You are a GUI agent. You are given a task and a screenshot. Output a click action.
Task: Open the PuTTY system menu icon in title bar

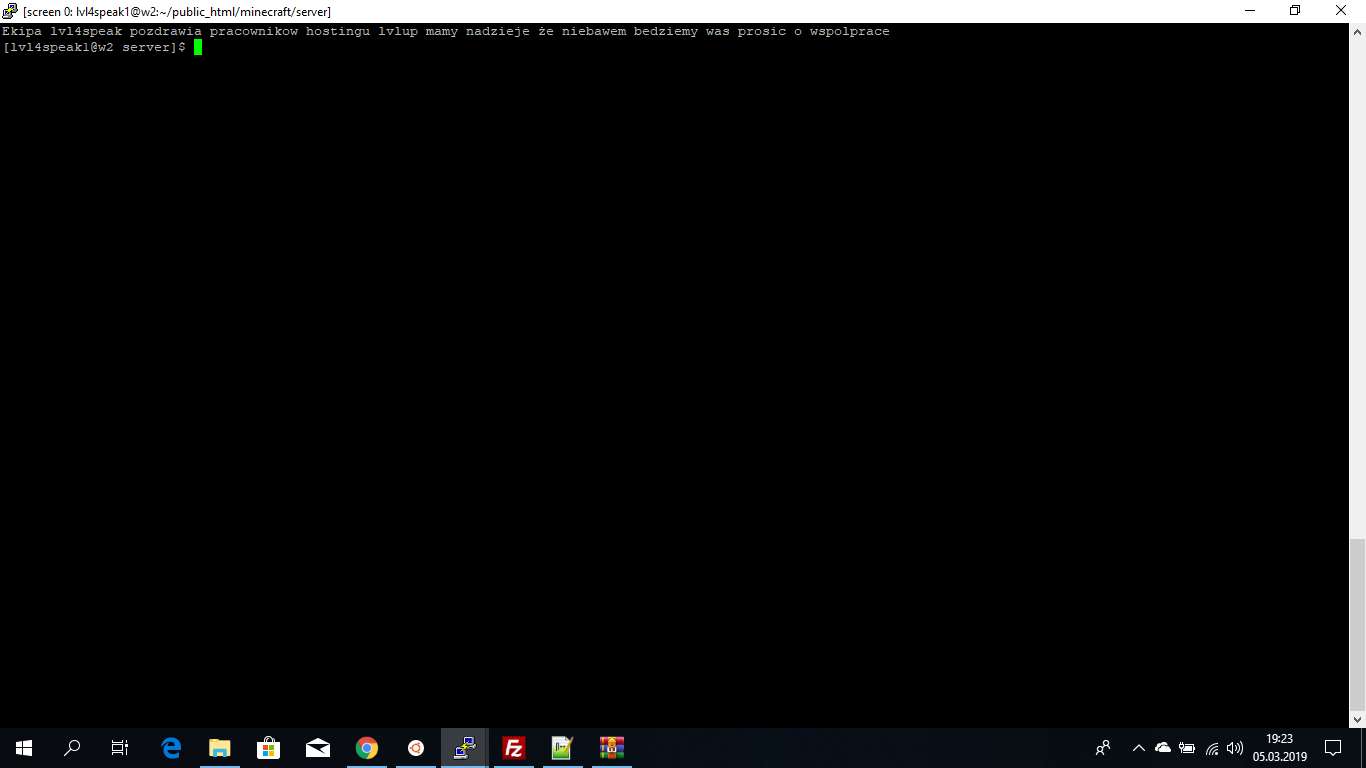click(10, 11)
